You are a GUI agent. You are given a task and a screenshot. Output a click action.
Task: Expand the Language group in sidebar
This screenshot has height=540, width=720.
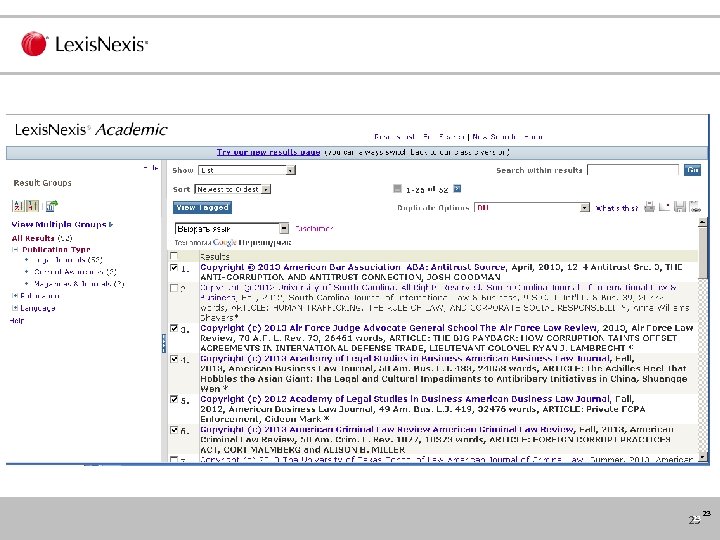coord(15,308)
